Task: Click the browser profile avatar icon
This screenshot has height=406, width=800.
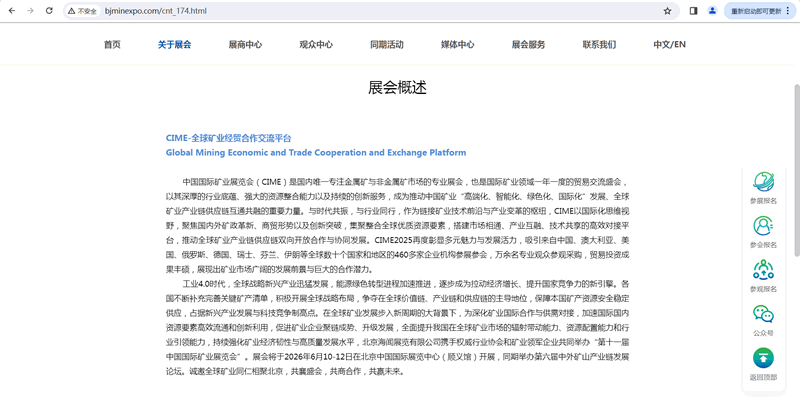Action: [x=713, y=11]
